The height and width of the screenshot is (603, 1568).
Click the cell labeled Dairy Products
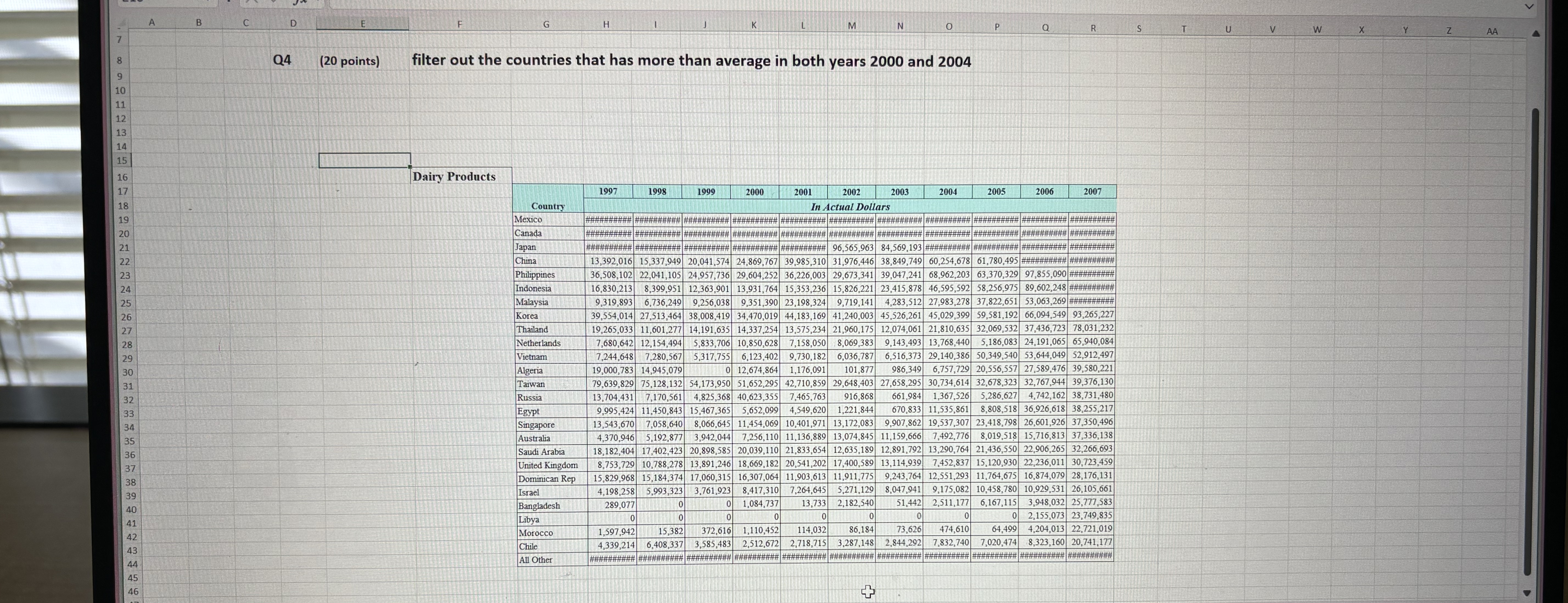point(455,176)
